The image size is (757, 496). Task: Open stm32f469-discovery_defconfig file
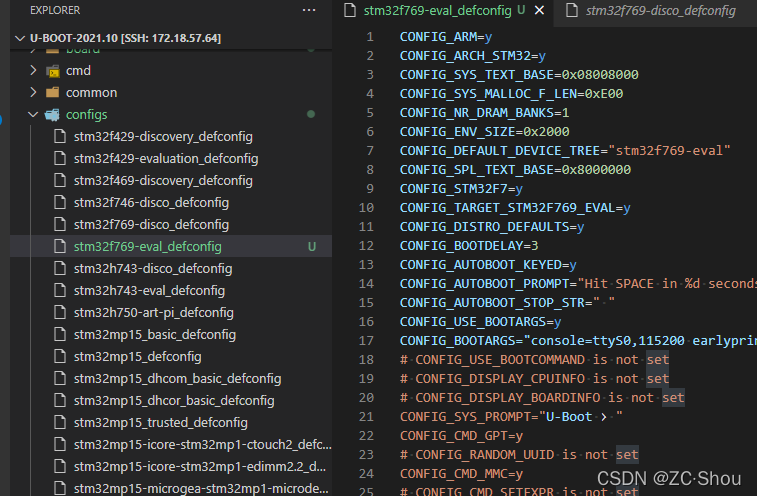163,181
